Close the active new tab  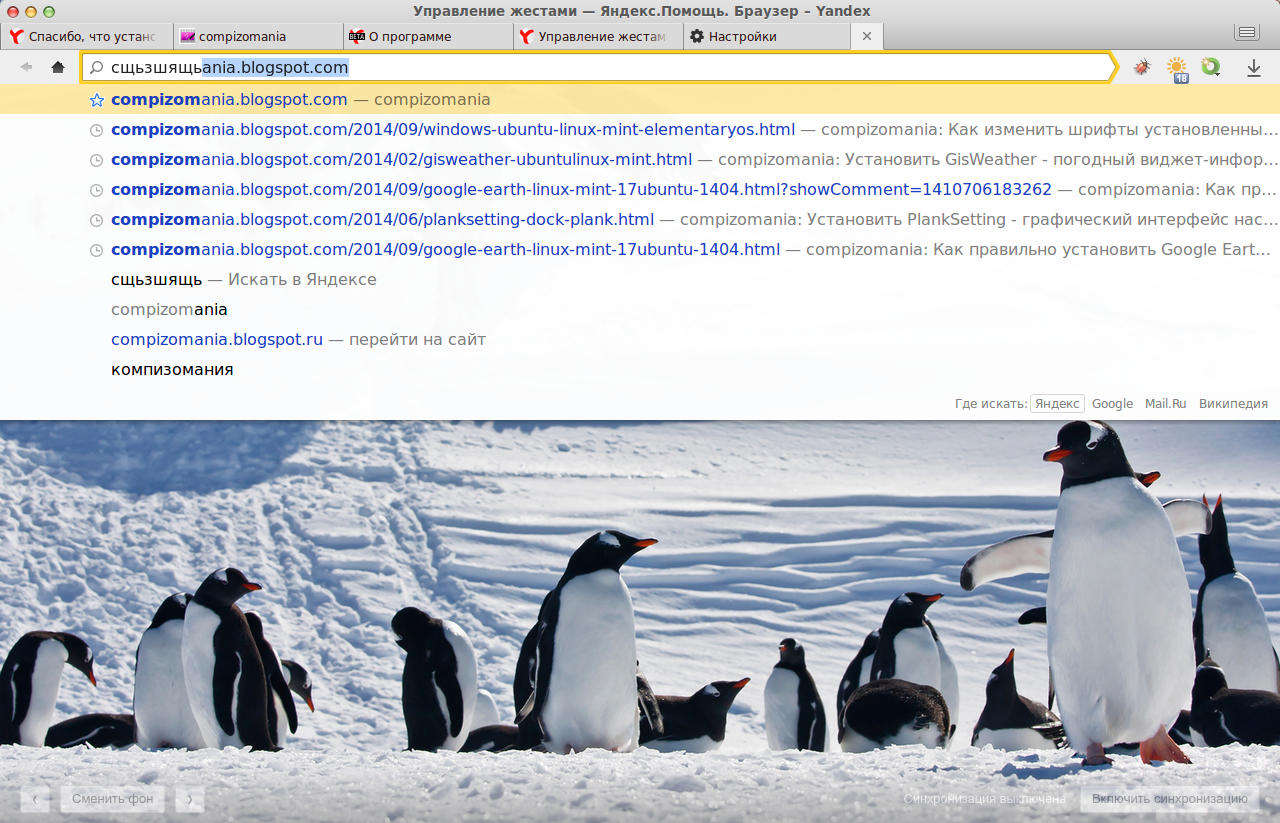pos(867,36)
